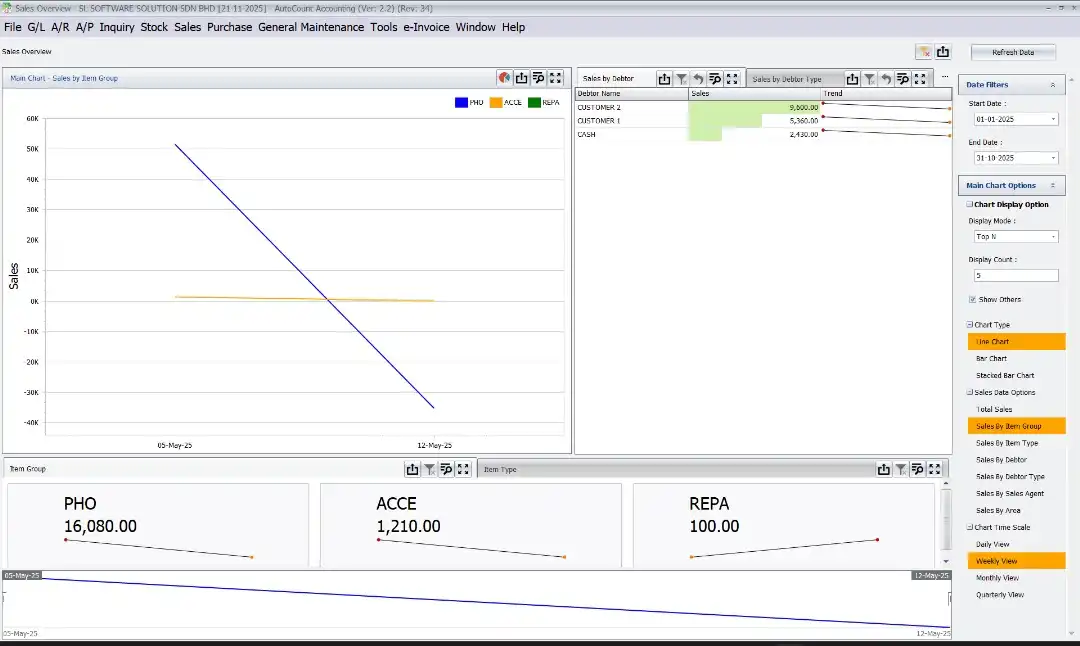Click the export icon on the Main Chart toolbar
Image resolution: width=1080 pixels, height=646 pixels.
click(522, 78)
